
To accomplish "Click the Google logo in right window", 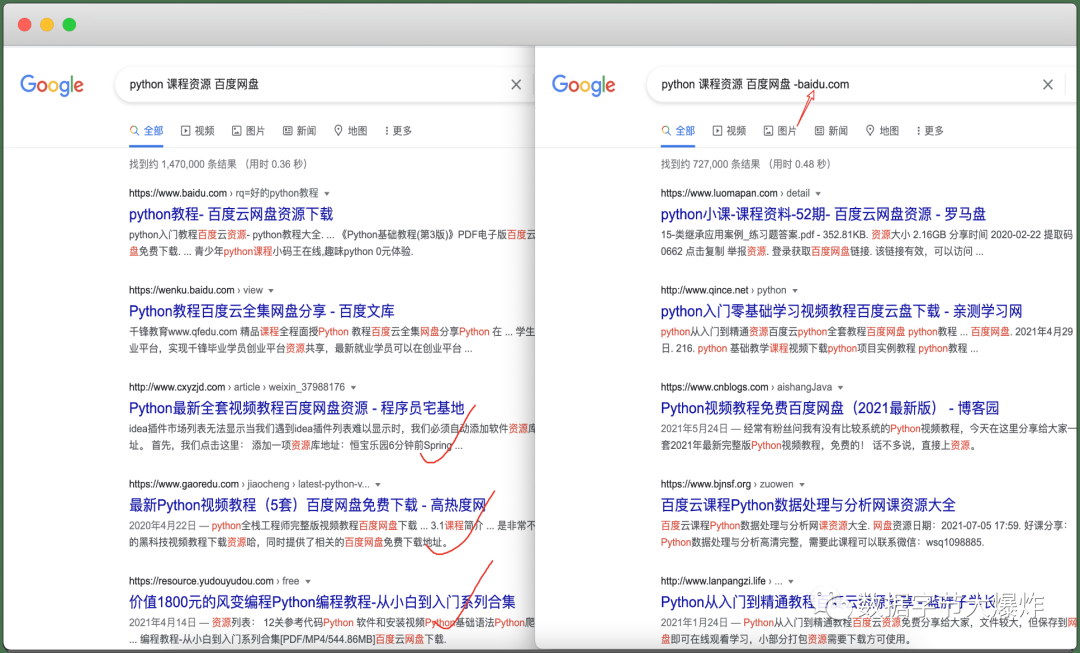I will tap(583, 85).
